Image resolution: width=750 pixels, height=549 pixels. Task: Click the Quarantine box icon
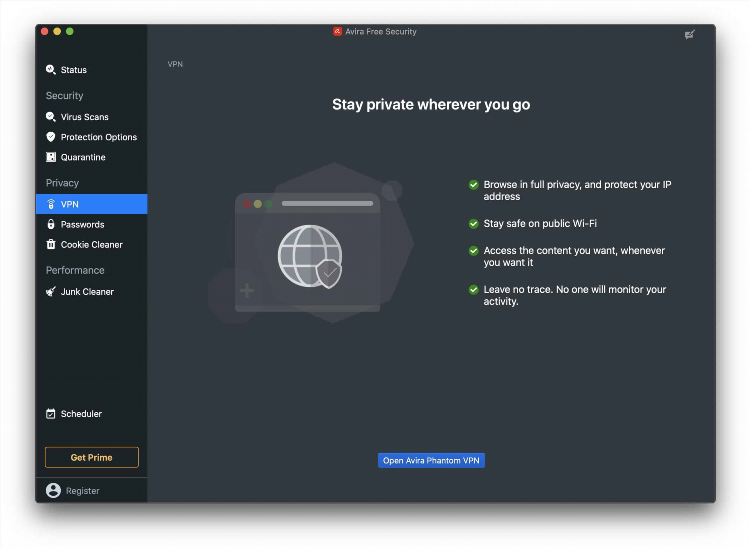tap(51, 157)
